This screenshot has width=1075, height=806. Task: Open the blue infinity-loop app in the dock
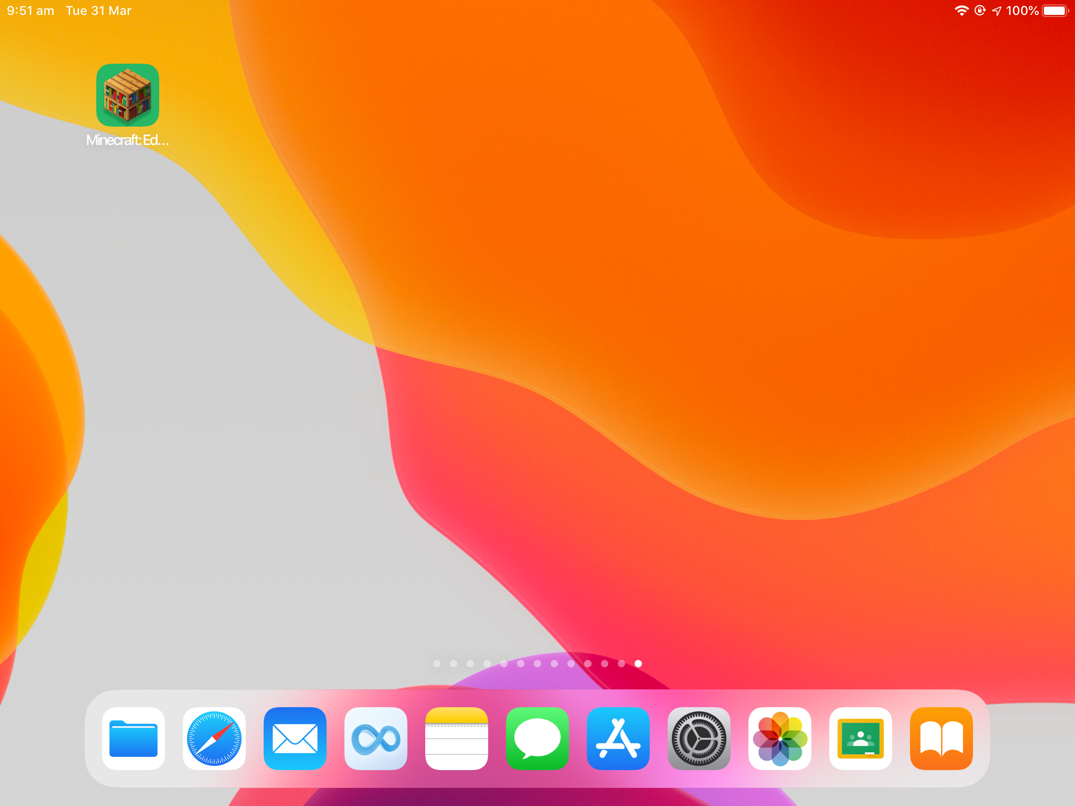(x=376, y=738)
